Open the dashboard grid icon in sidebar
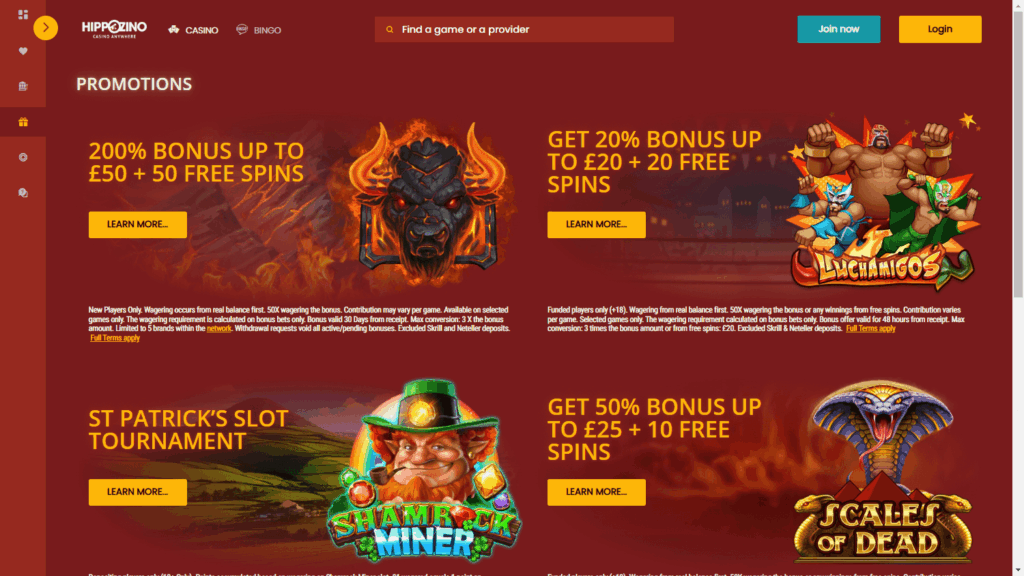The height and width of the screenshot is (576, 1024). pyautogui.click(x=23, y=14)
